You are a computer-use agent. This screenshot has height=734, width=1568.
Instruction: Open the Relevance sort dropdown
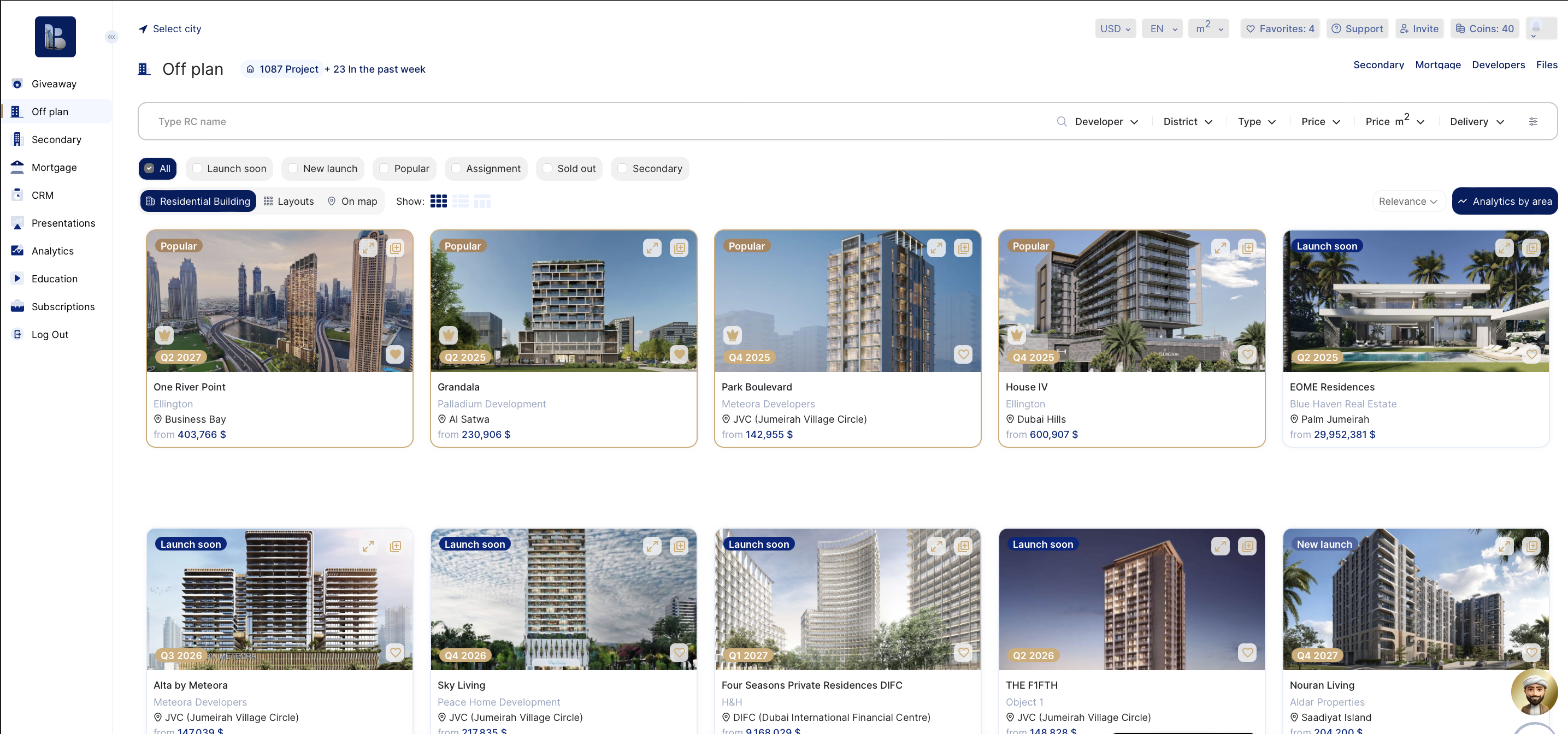click(1407, 202)
